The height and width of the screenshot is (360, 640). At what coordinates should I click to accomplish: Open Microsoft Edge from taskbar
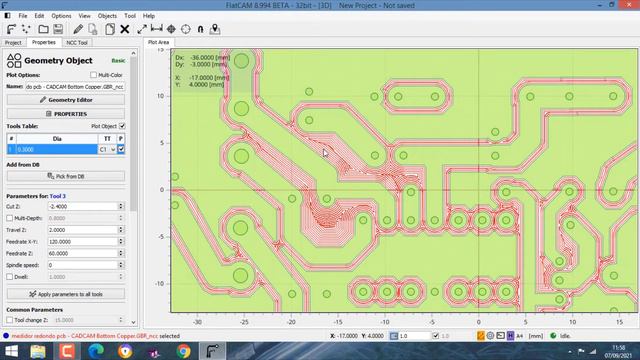pyautogui.click(x=96, y=351)
